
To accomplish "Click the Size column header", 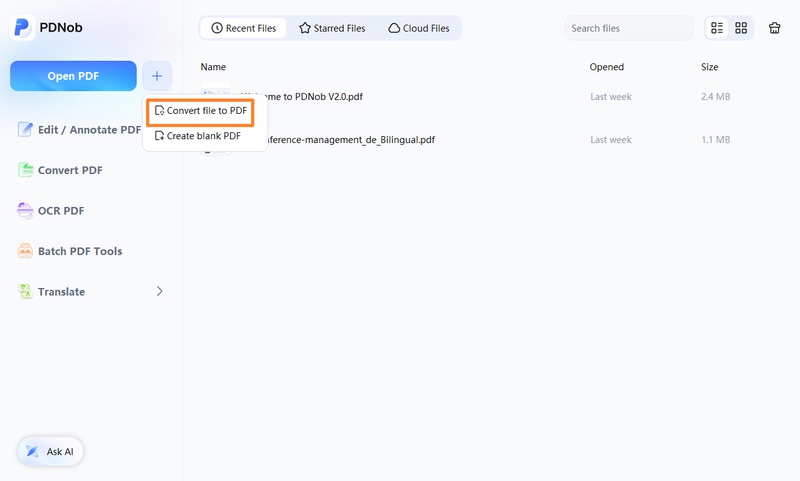I will (x=710, y=67).
